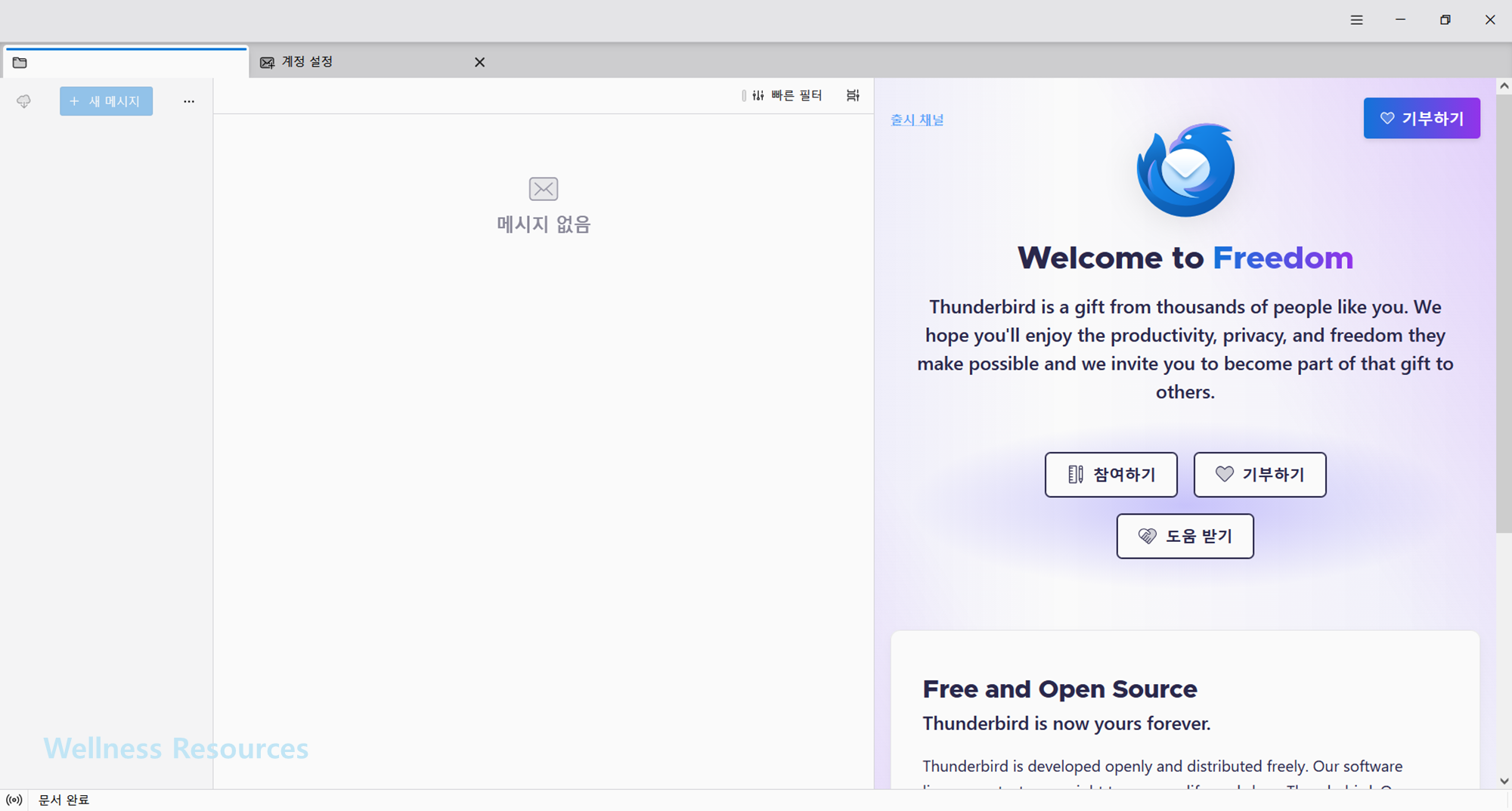Click the text Thunderbird is now yours forever
This screenshot has width=1512, height=811.
pyautogui.click(x=1067, y=723)
